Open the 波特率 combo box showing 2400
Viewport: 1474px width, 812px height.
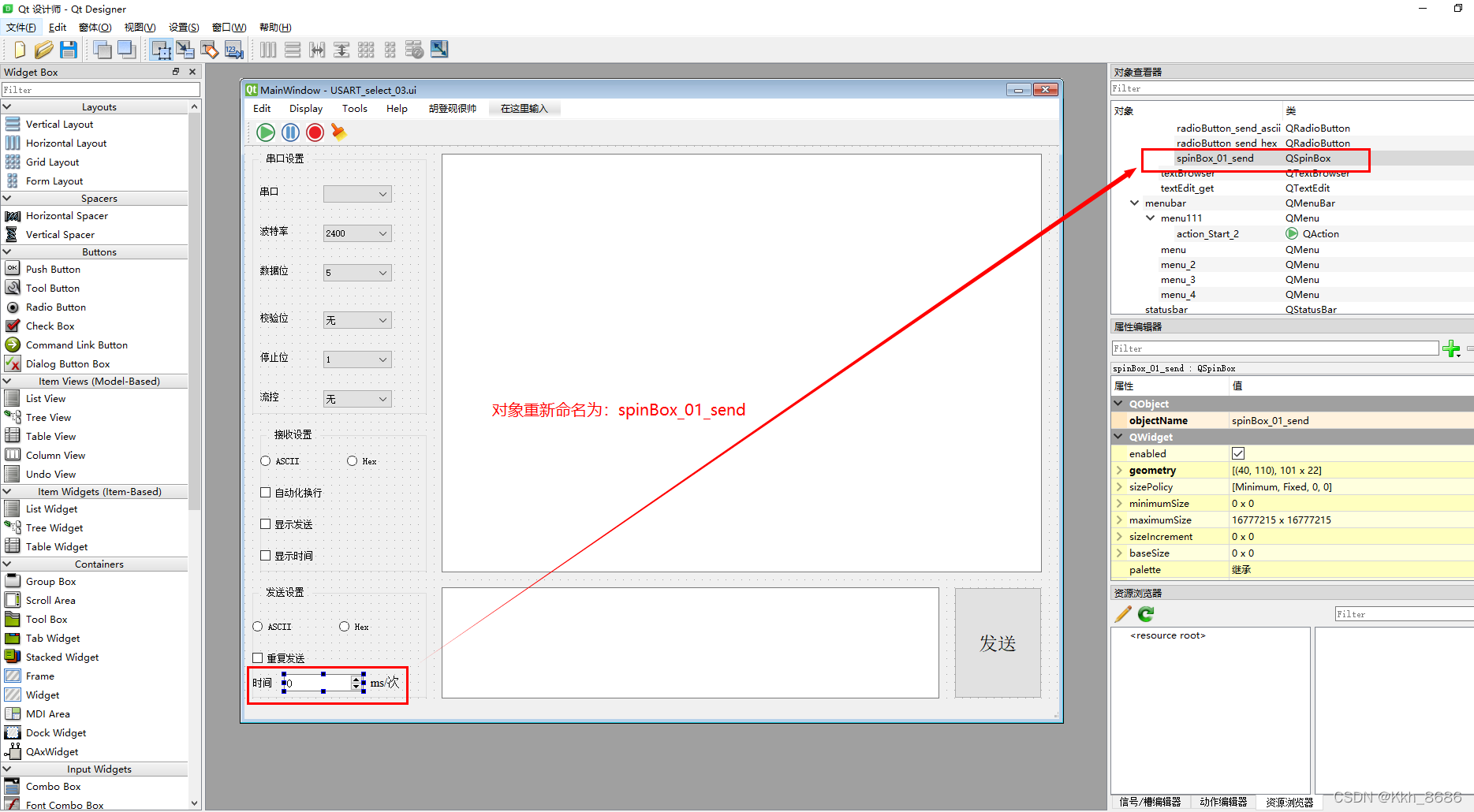tap(357, 233)
